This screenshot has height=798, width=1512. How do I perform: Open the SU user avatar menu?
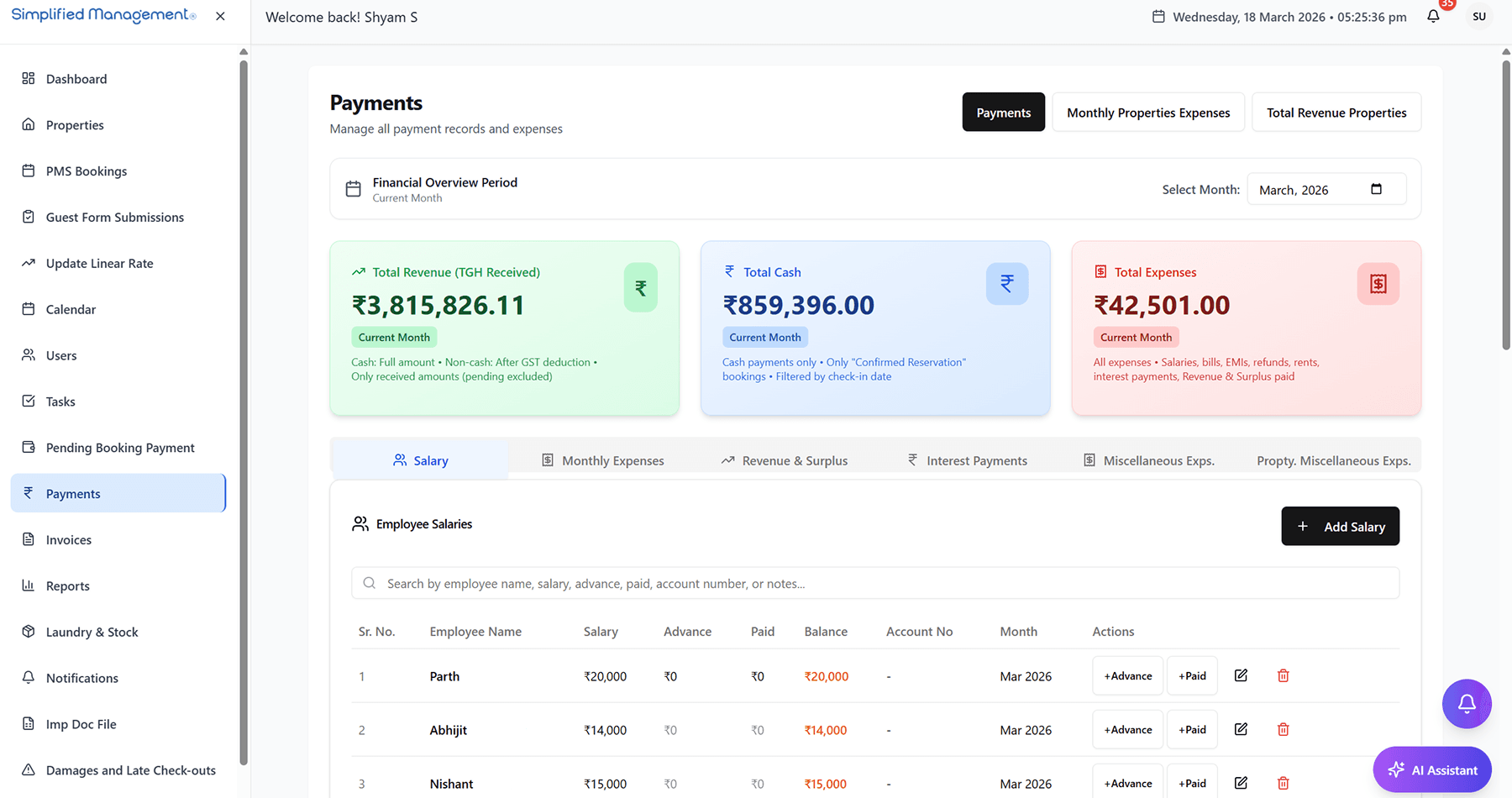click(x=1479, y=17)
